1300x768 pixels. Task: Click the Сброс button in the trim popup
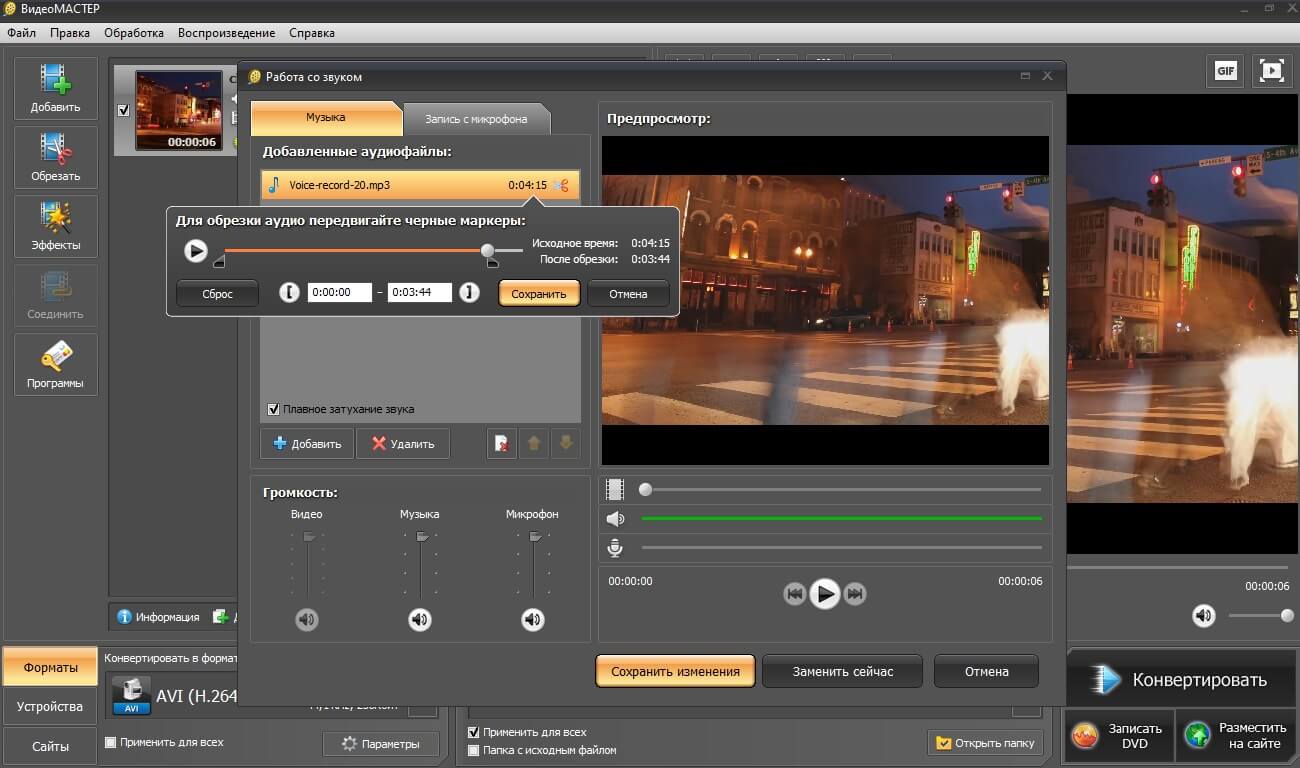pyautogui.click(x=217, y=294)
